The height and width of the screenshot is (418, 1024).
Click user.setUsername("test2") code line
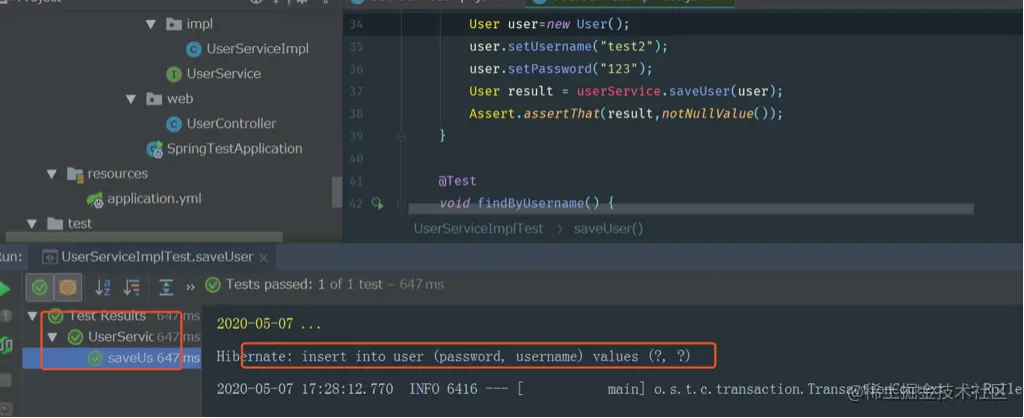pos(569,47)
